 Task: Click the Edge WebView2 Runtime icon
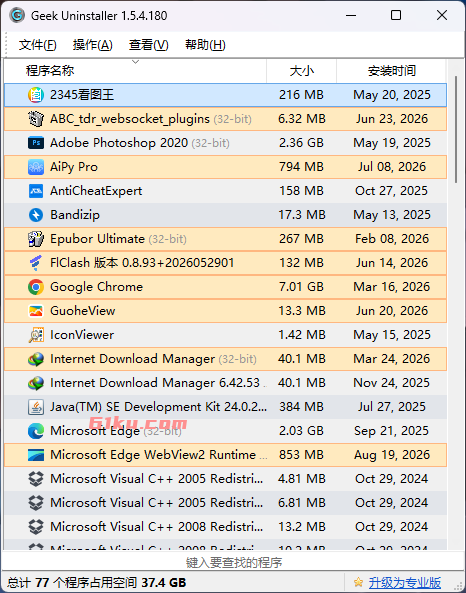click(36, 455)
